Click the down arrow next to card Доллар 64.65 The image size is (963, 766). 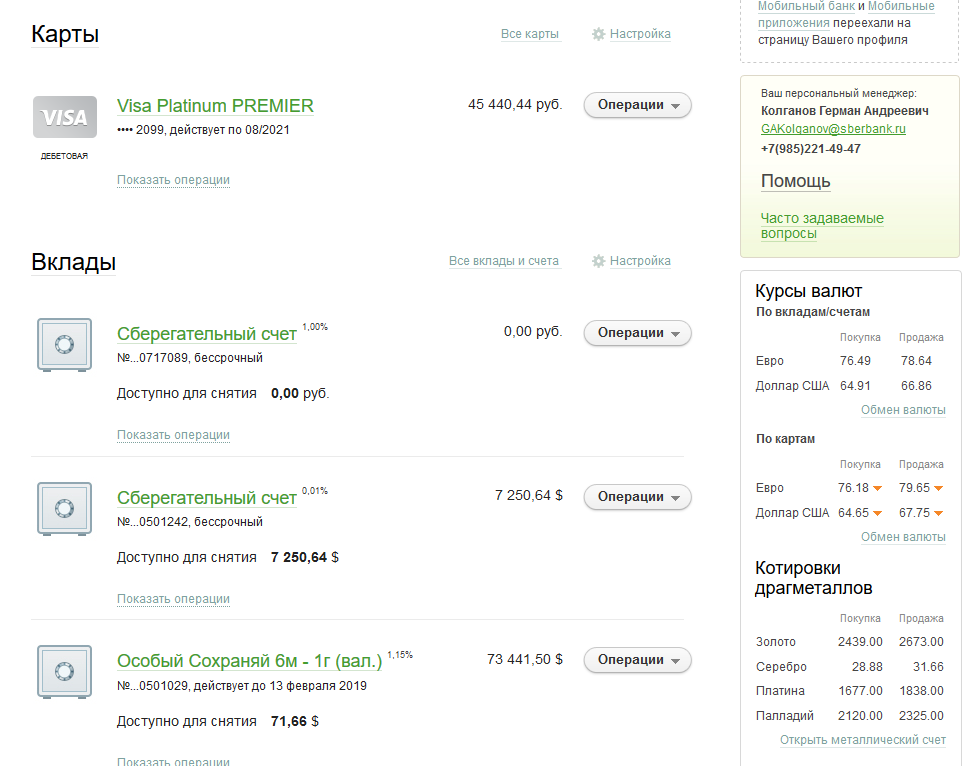coord(878,513)
